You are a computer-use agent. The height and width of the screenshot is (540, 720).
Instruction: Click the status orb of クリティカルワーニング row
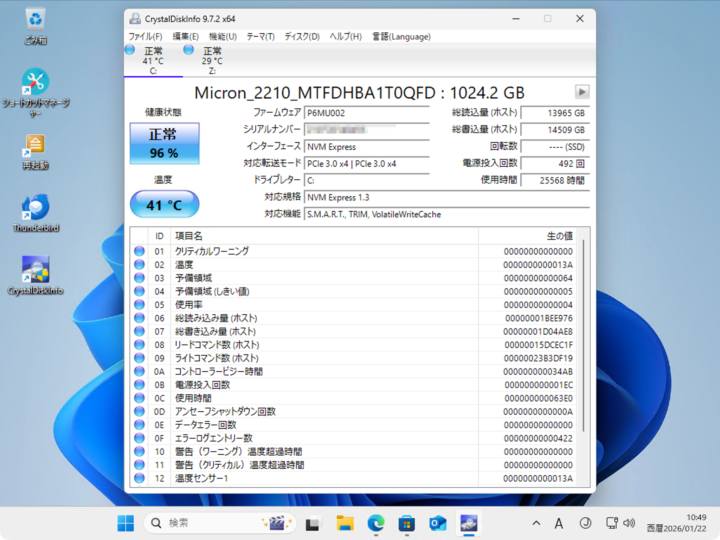(139, 251)
